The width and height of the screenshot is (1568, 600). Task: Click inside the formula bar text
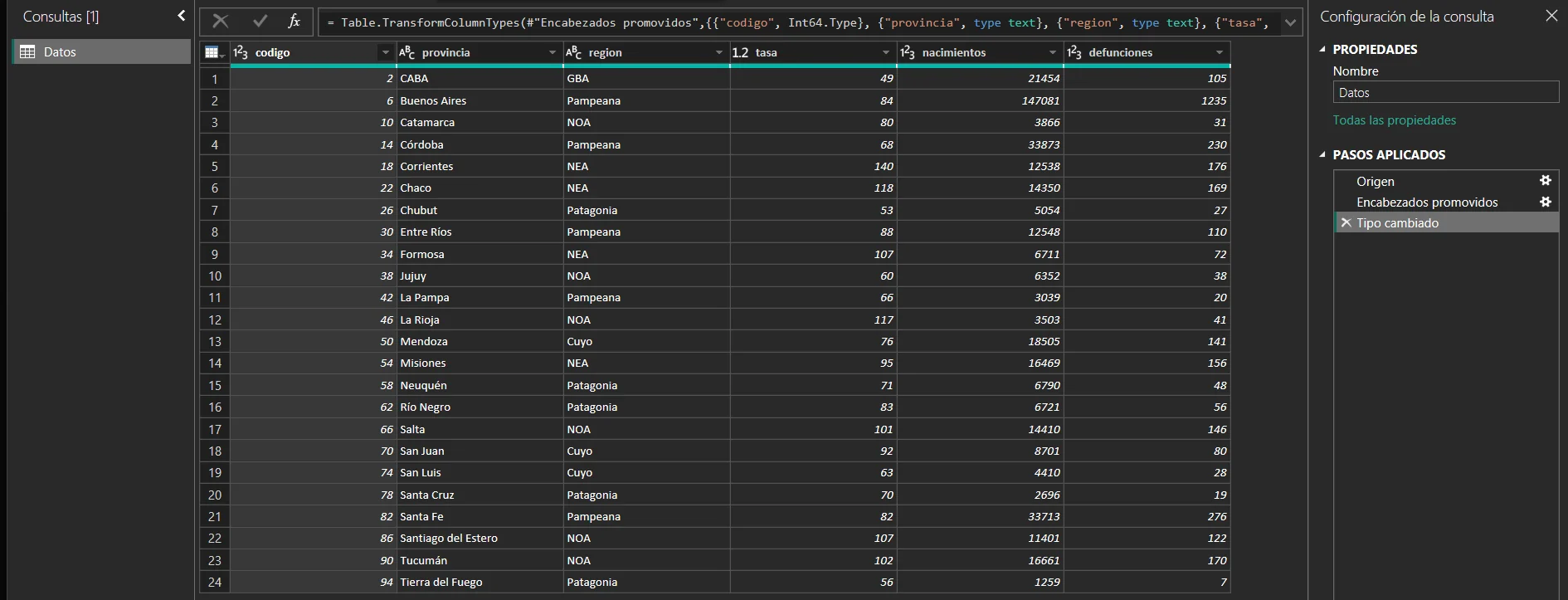798,22
